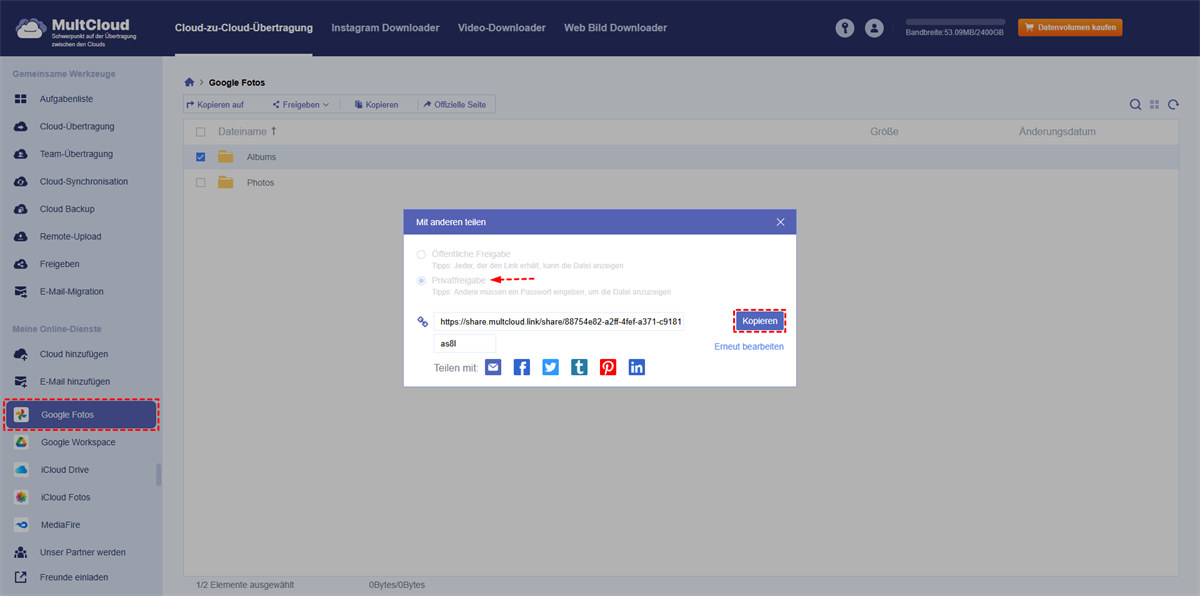Viewport: 1200px width, 596px height.
Task: Click Kopieren button in share dialog
Action: coord(760,321)
